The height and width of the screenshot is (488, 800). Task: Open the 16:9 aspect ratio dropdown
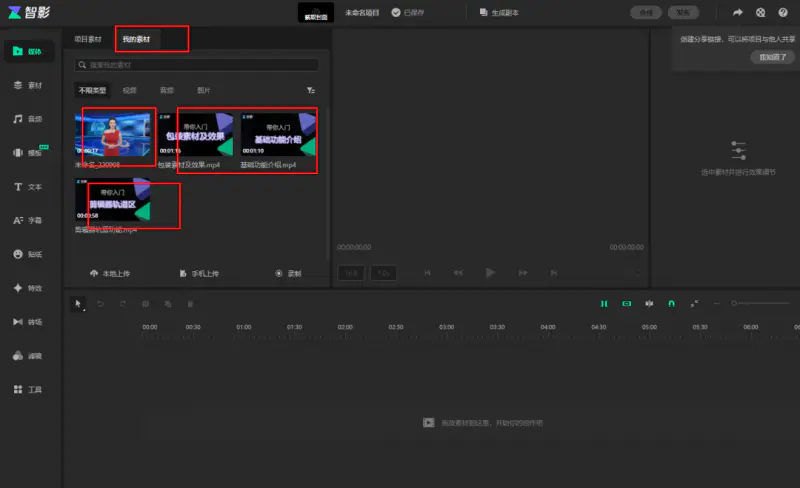(351, 273)
